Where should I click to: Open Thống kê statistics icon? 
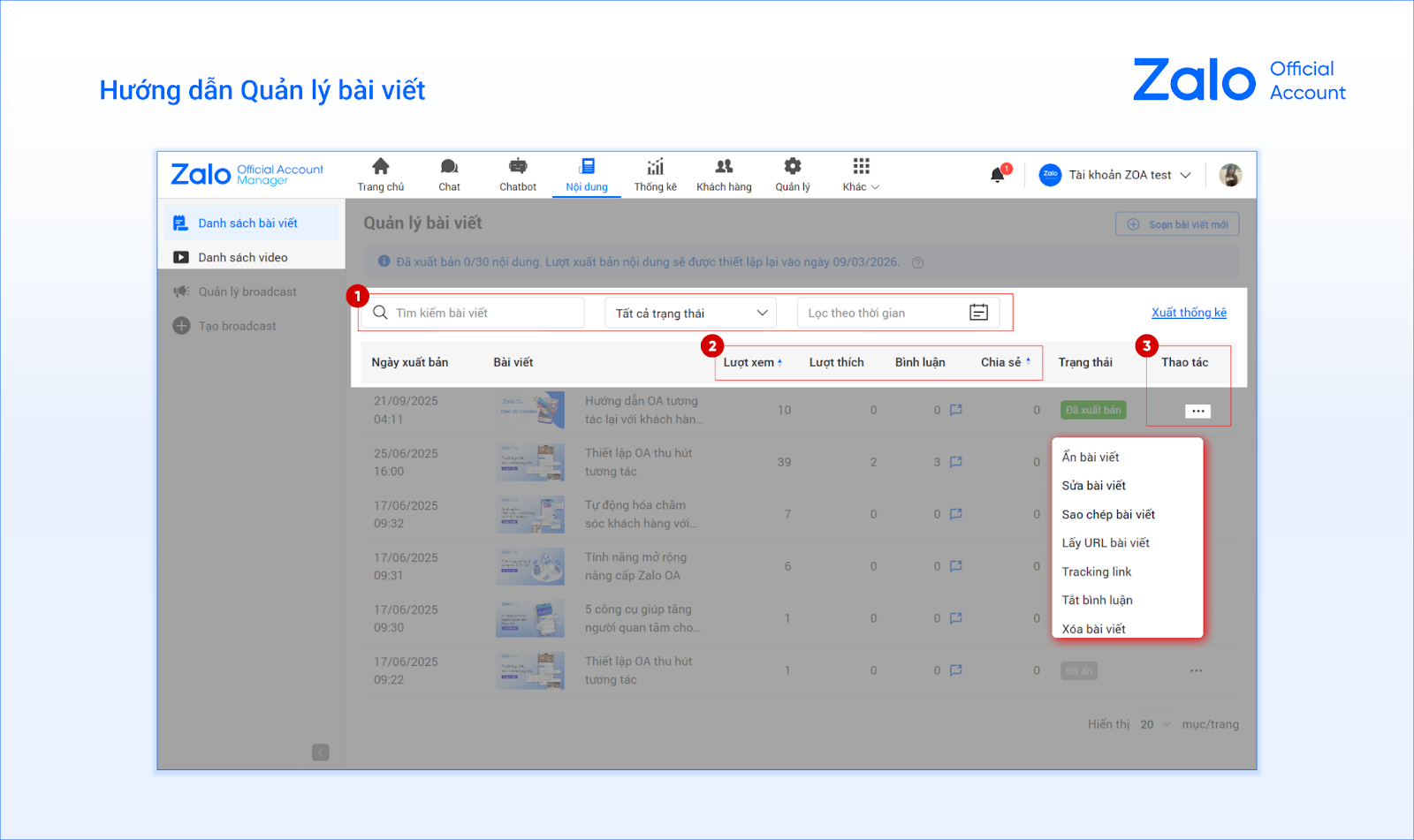tap(655, 167)
